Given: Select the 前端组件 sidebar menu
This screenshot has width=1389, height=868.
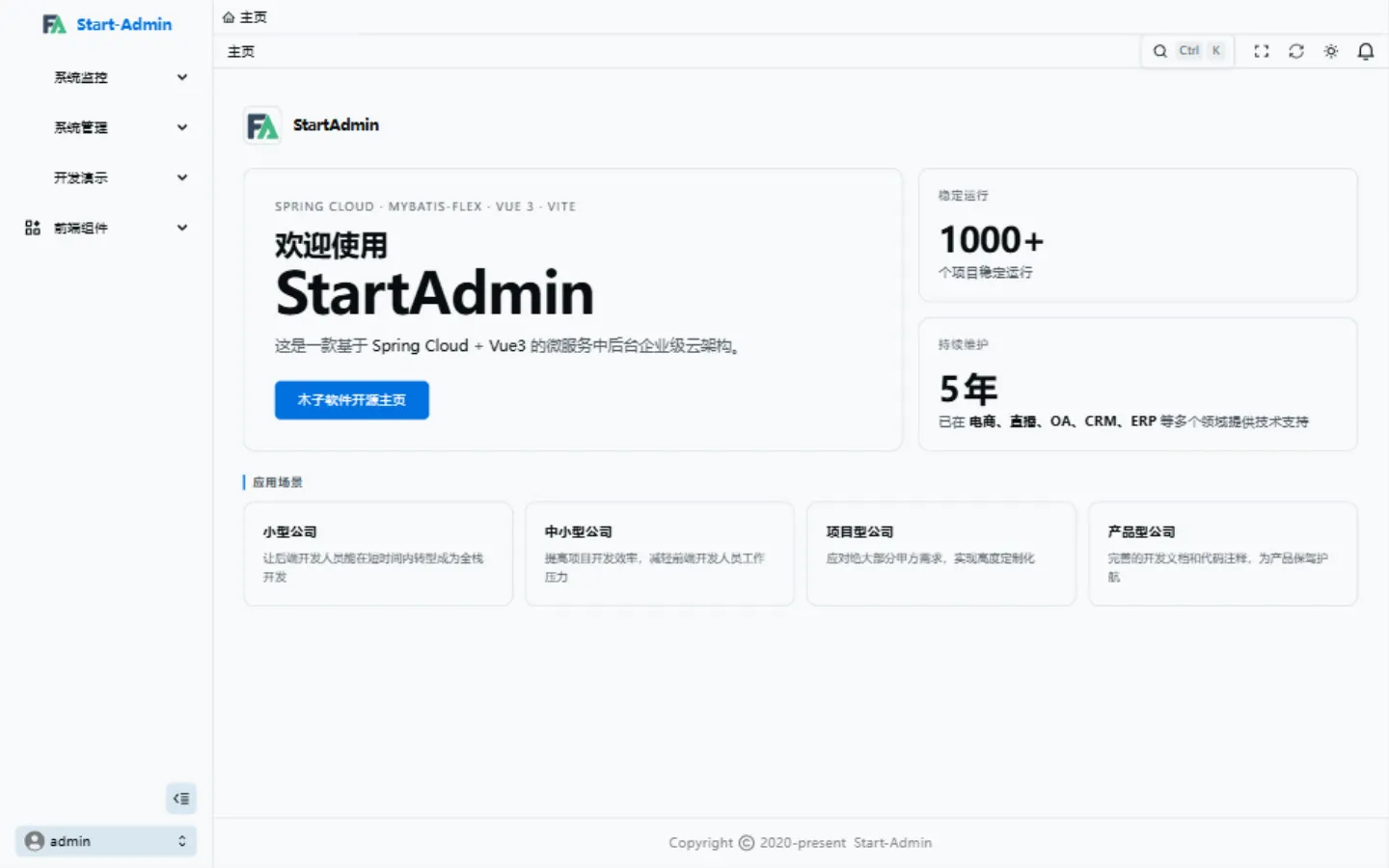Looking at the screenshot, I should point(106,228).
